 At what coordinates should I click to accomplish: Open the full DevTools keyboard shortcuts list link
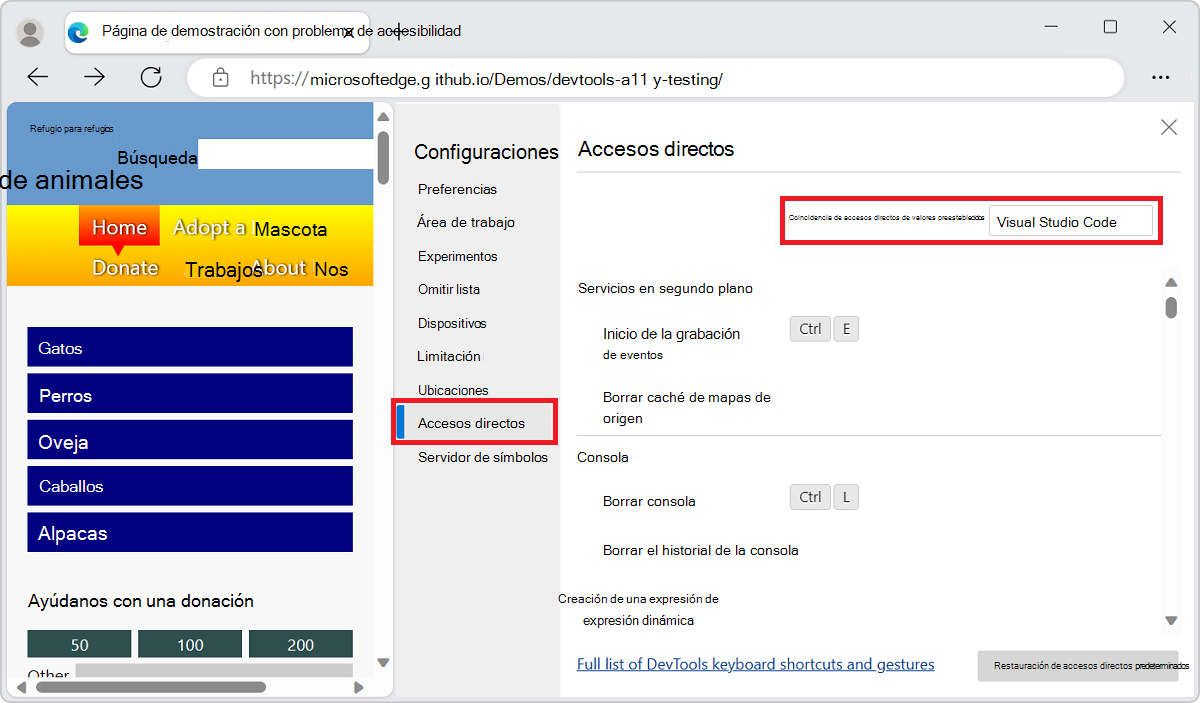[x=755, y=664]
